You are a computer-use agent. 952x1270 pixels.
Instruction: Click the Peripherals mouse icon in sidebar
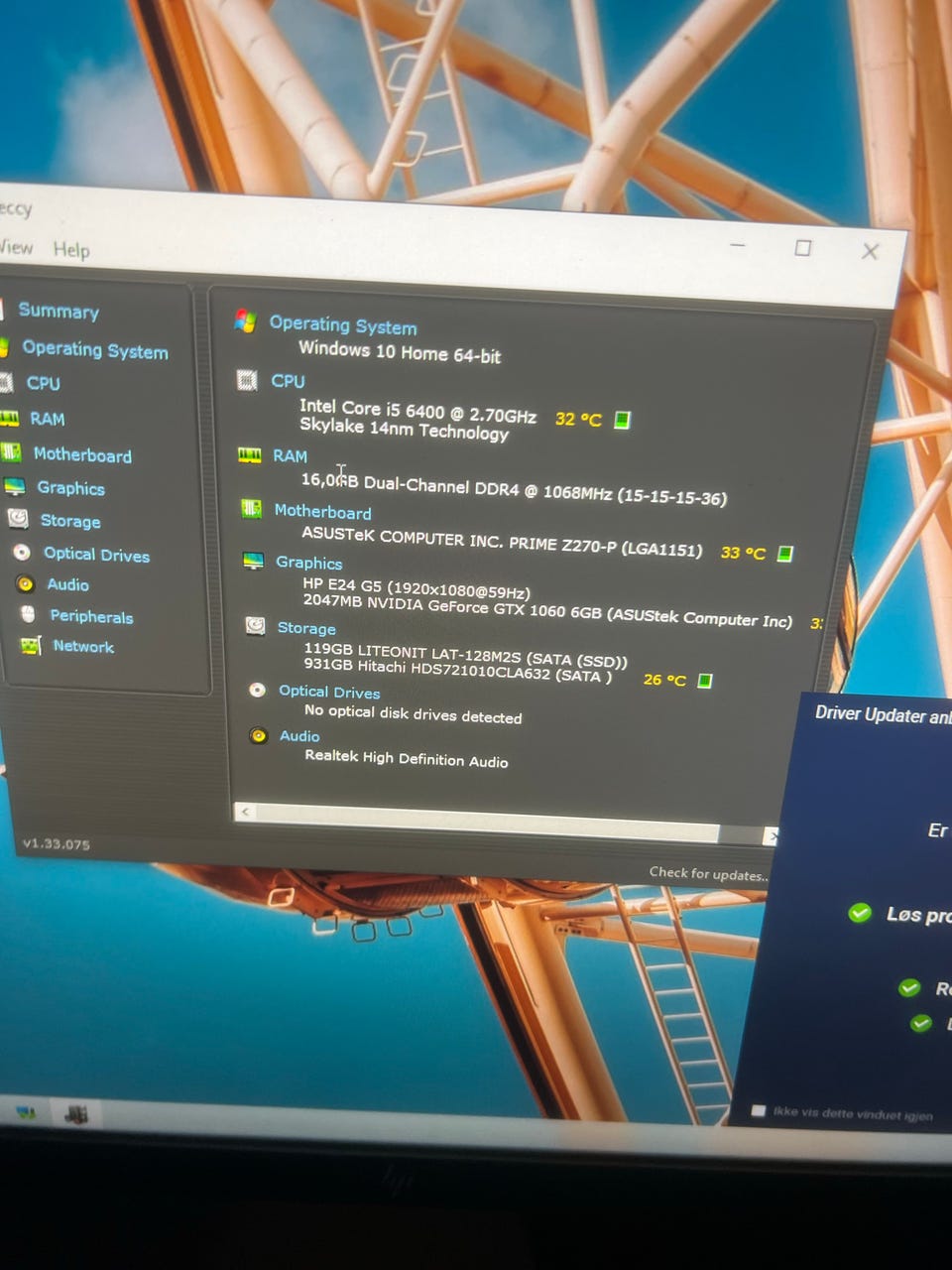tap(28, 614)
